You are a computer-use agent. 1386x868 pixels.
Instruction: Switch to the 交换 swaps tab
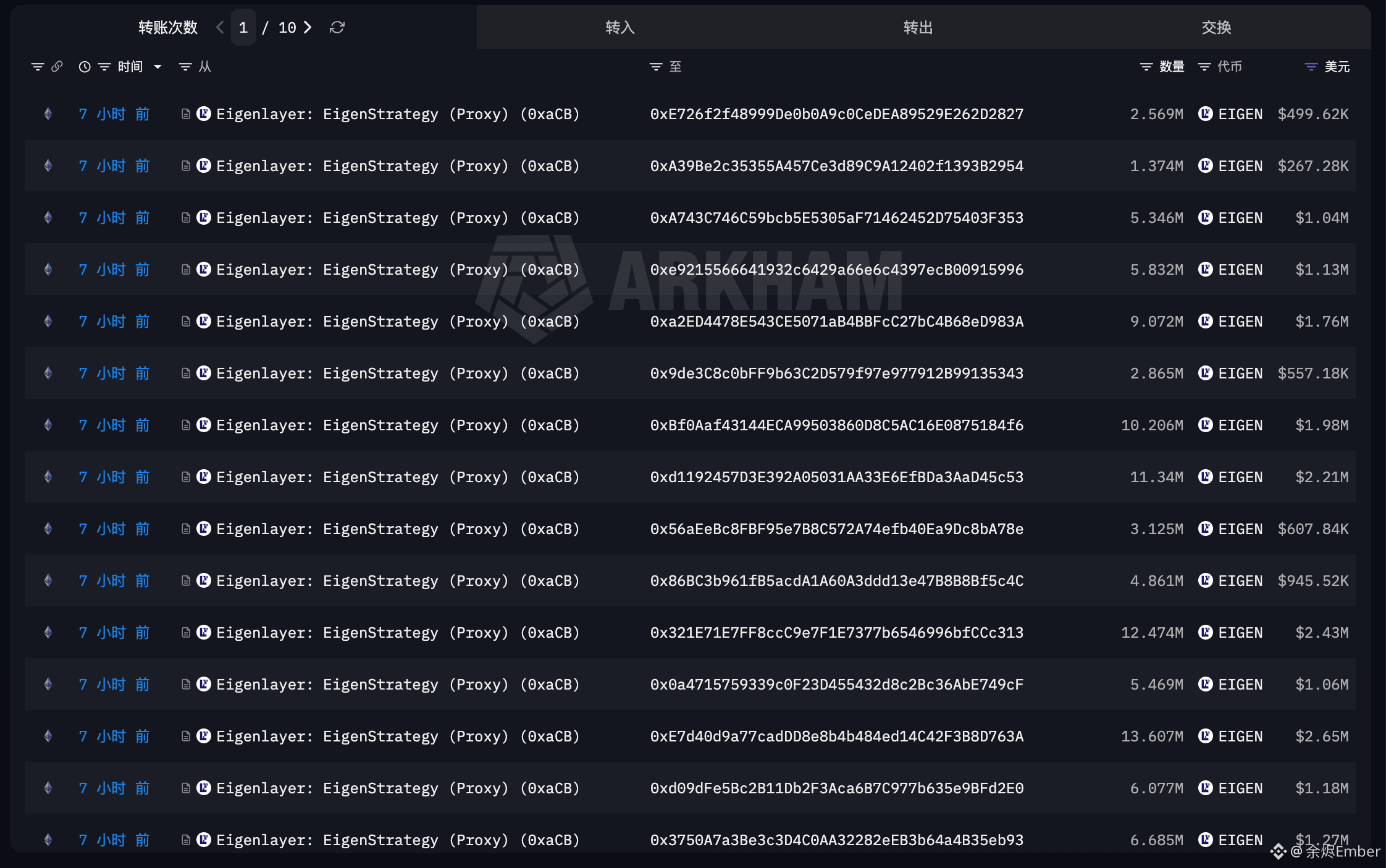click(1216, 27)
